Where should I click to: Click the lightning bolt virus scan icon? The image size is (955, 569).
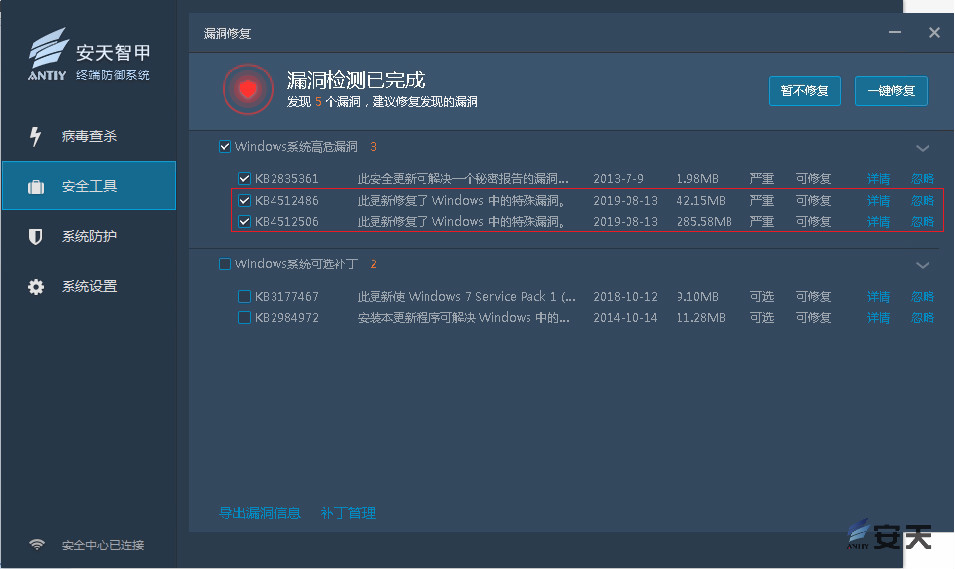tap(35, 136)
